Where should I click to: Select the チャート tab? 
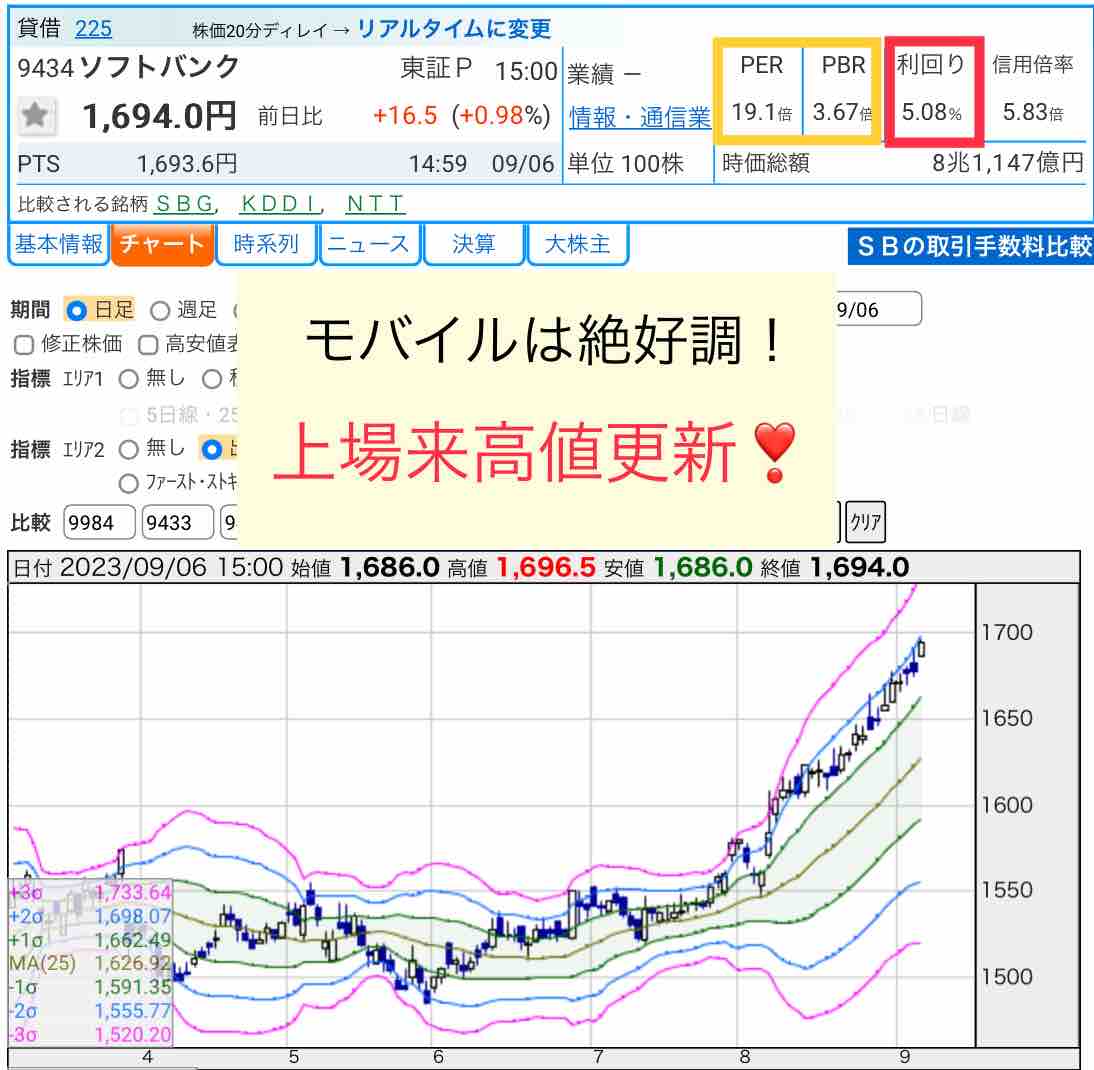coord(162,244)
